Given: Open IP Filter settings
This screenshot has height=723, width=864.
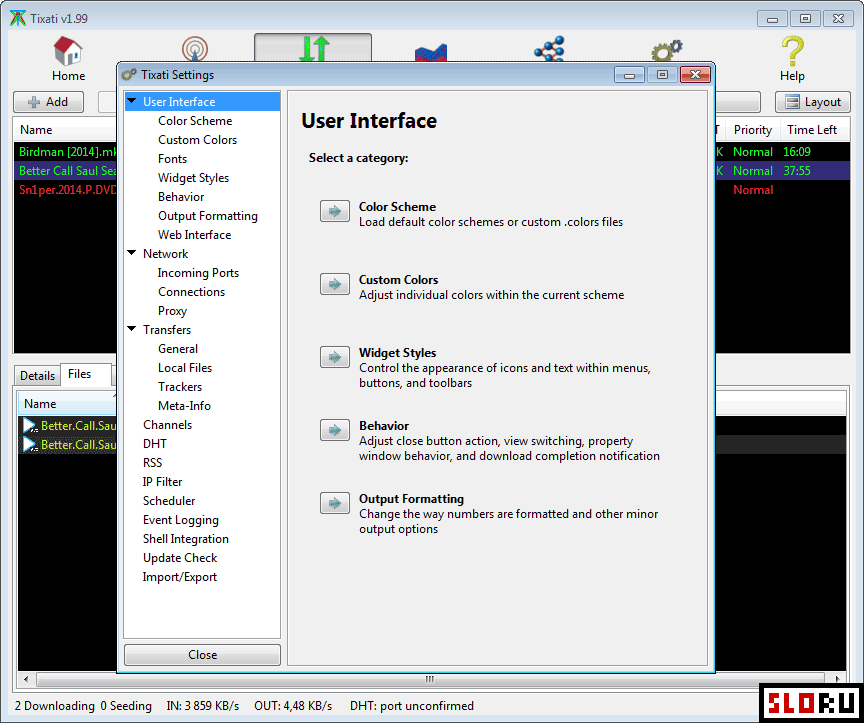Looking at the screenshot, I should coord(162,482).
